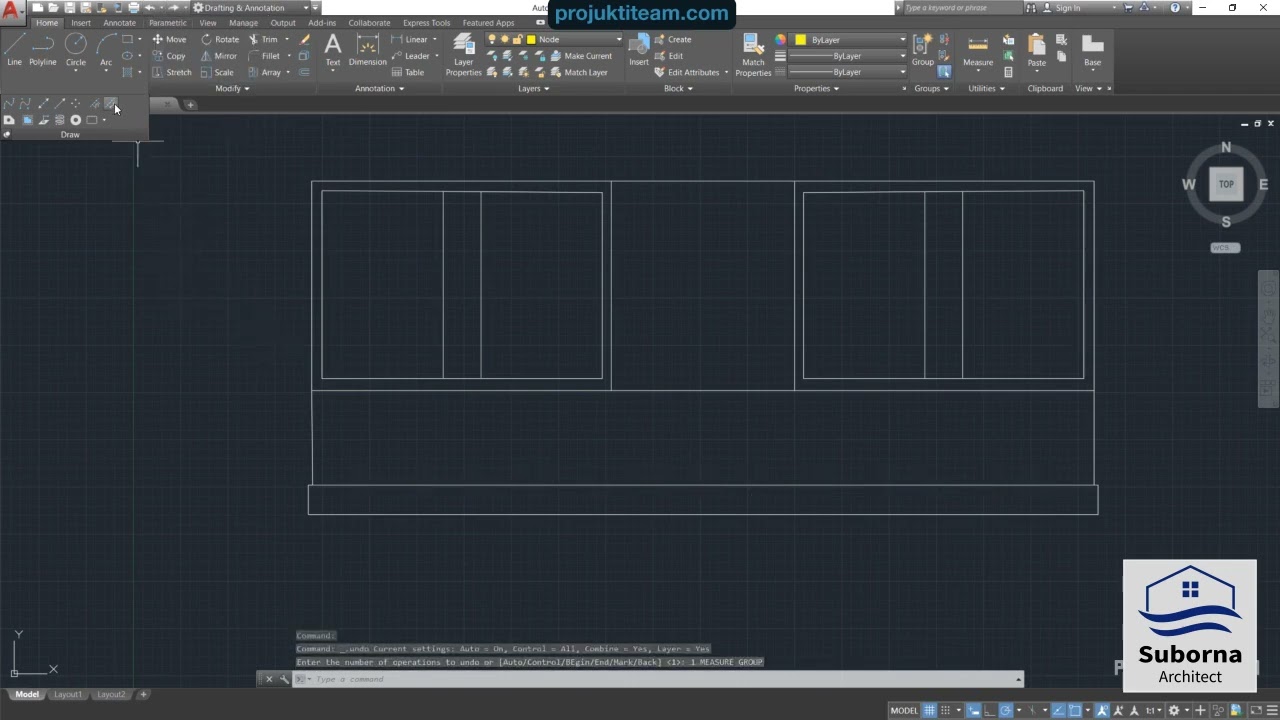1280x720 pixels.
Task: Click the application menu A logo
Action: pos(12,12)
